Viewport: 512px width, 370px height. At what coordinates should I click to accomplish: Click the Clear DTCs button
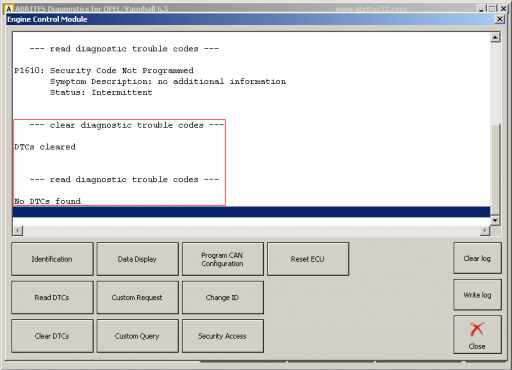tap(52, 336)
